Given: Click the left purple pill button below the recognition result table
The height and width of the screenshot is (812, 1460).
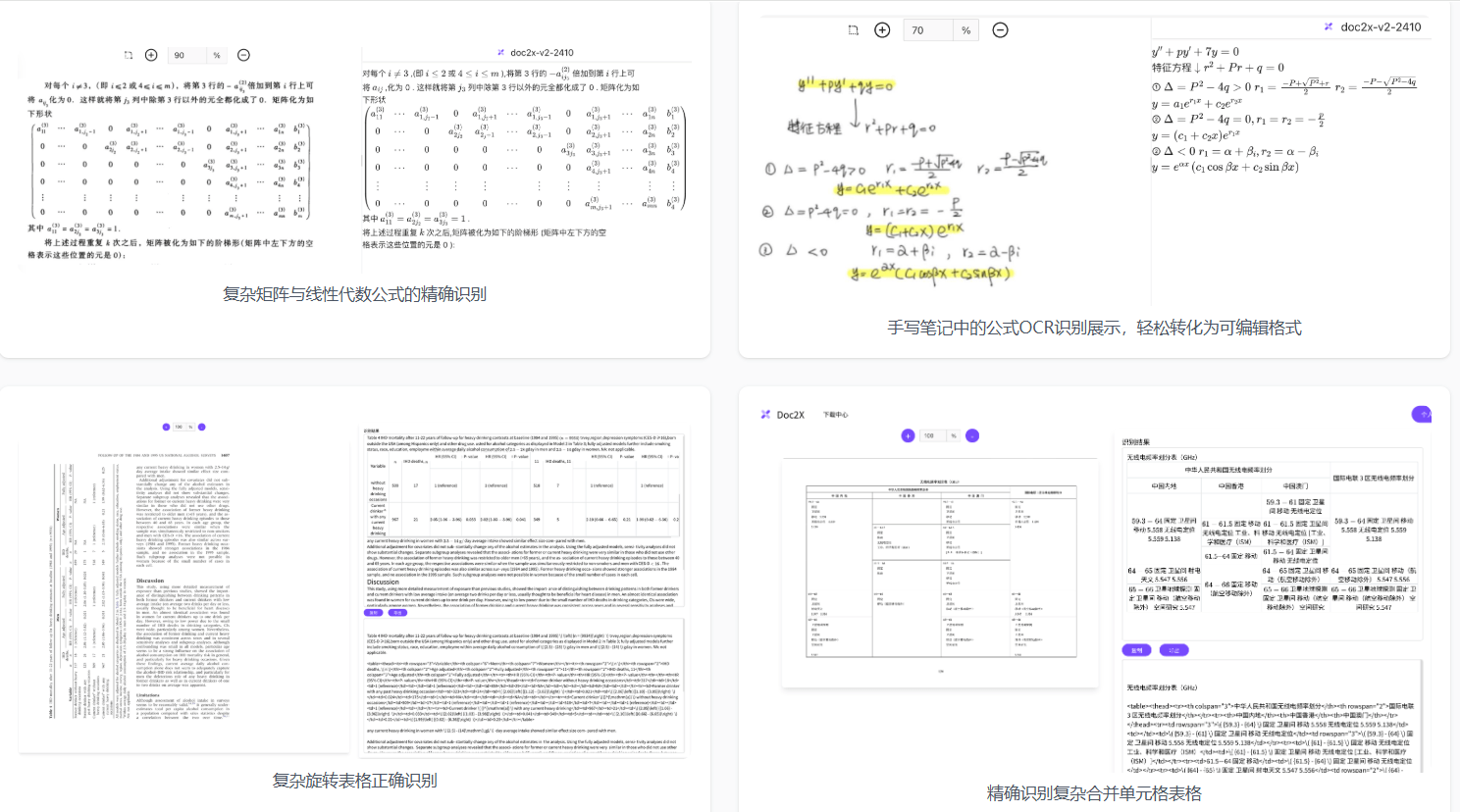Looking at the screenshot, I should [x=1137, y=649].
